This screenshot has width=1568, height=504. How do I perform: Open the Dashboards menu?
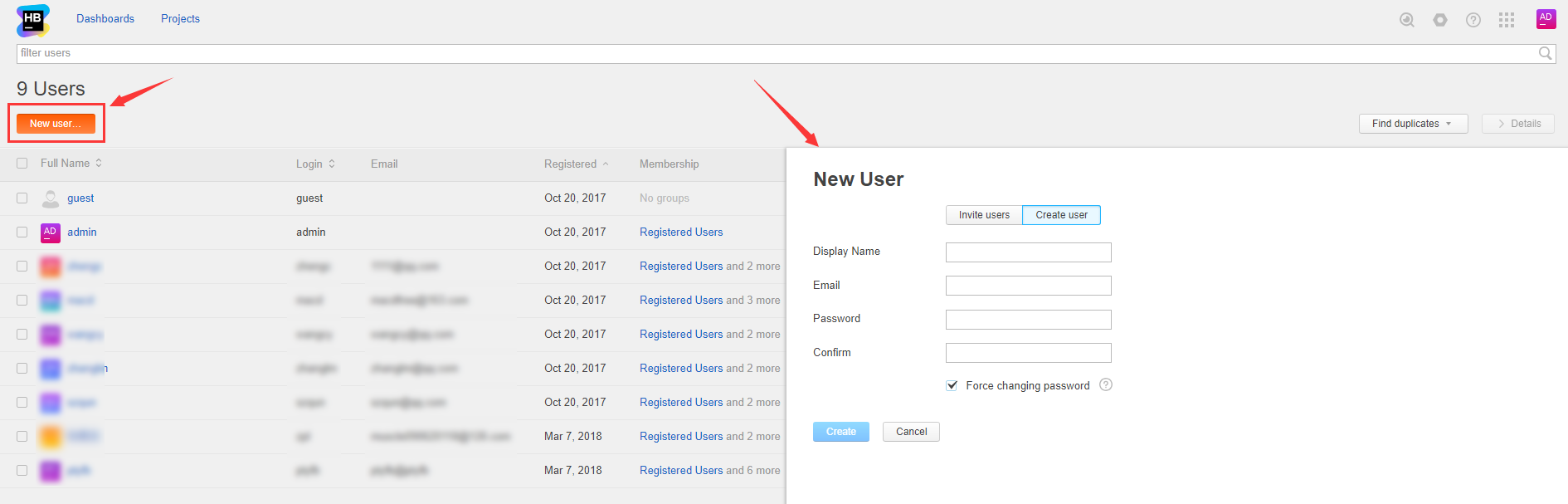coord(105,19)
